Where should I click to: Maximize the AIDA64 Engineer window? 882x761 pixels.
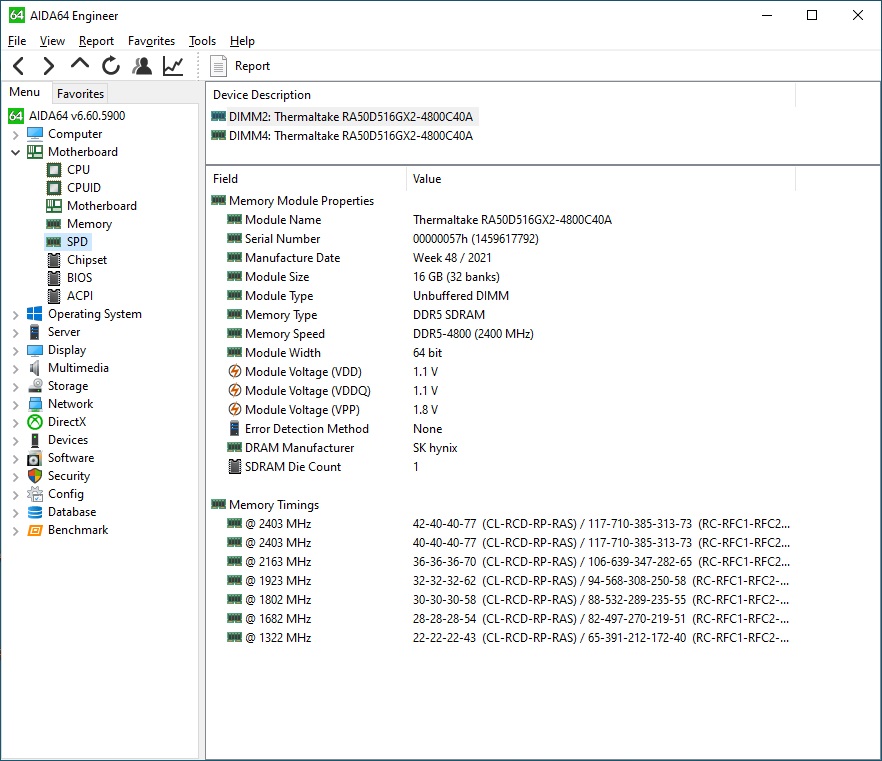(812, 15)
